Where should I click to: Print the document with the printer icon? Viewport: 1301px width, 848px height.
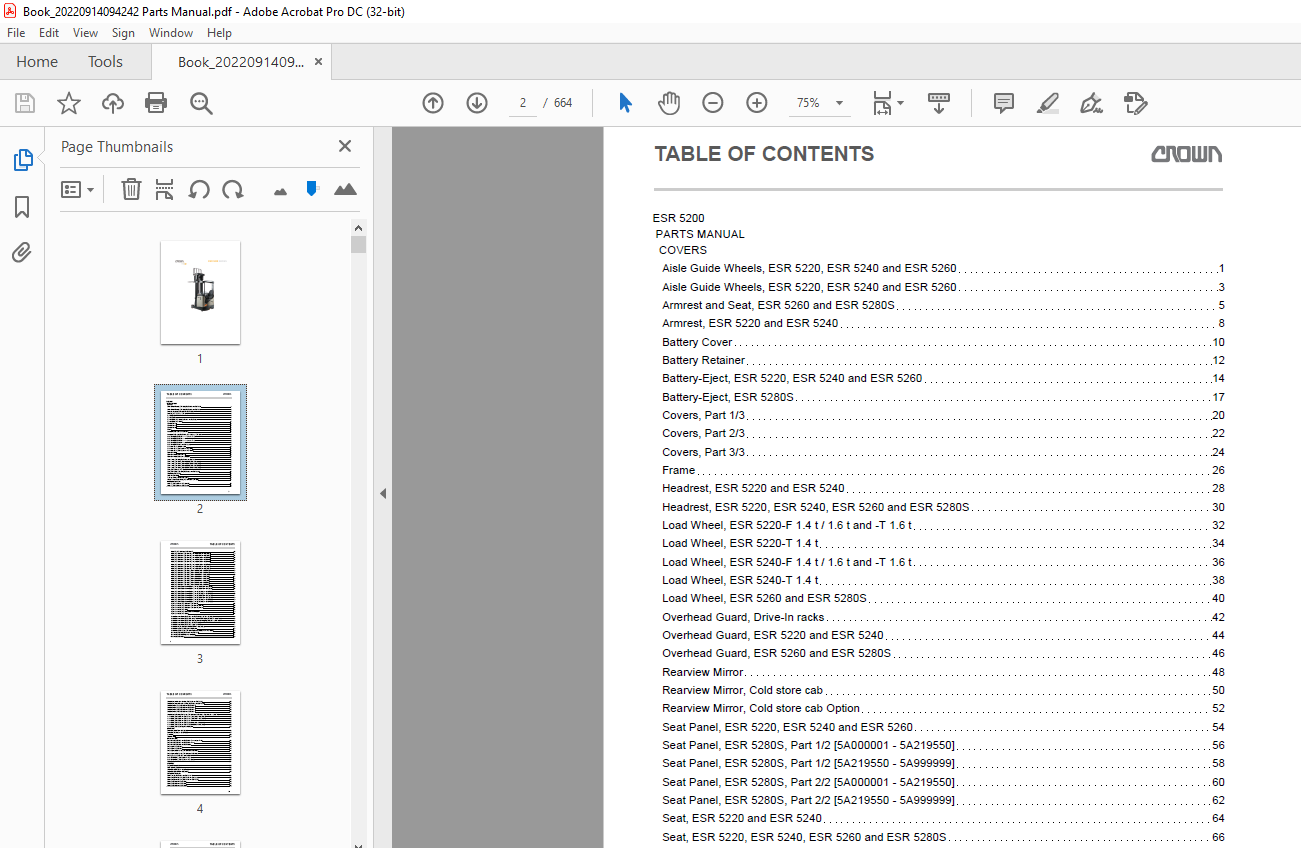[x=156, y=103]
